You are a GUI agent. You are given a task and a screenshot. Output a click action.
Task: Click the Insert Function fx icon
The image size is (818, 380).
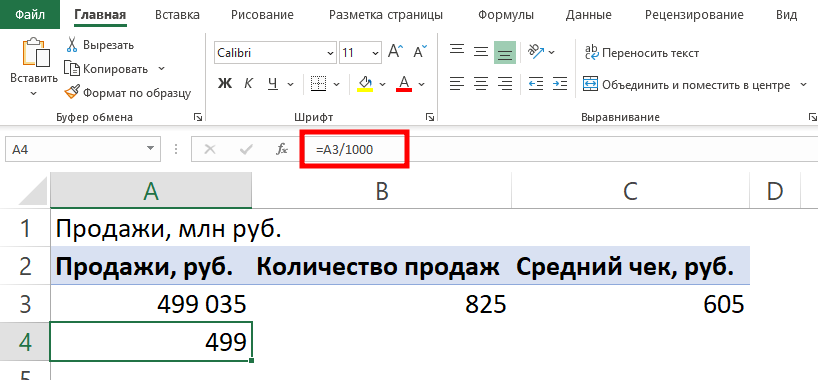click(x=282, y=150)
